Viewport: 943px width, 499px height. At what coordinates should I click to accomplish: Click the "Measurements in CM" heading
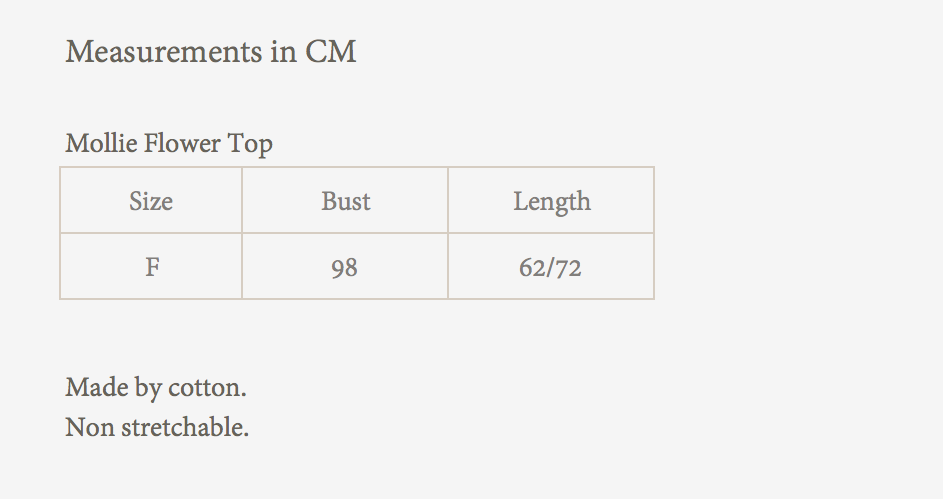211,51
